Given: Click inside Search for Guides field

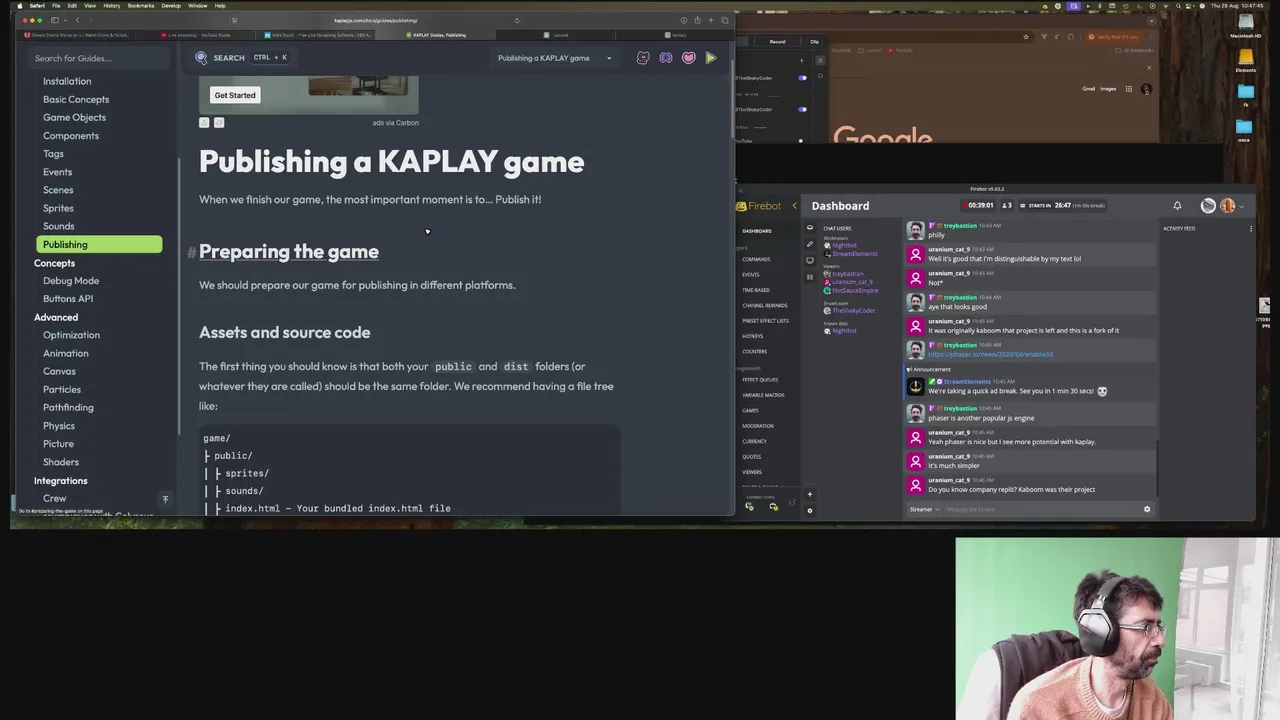Looking at the screenshot, I should [x=96, y=58].
